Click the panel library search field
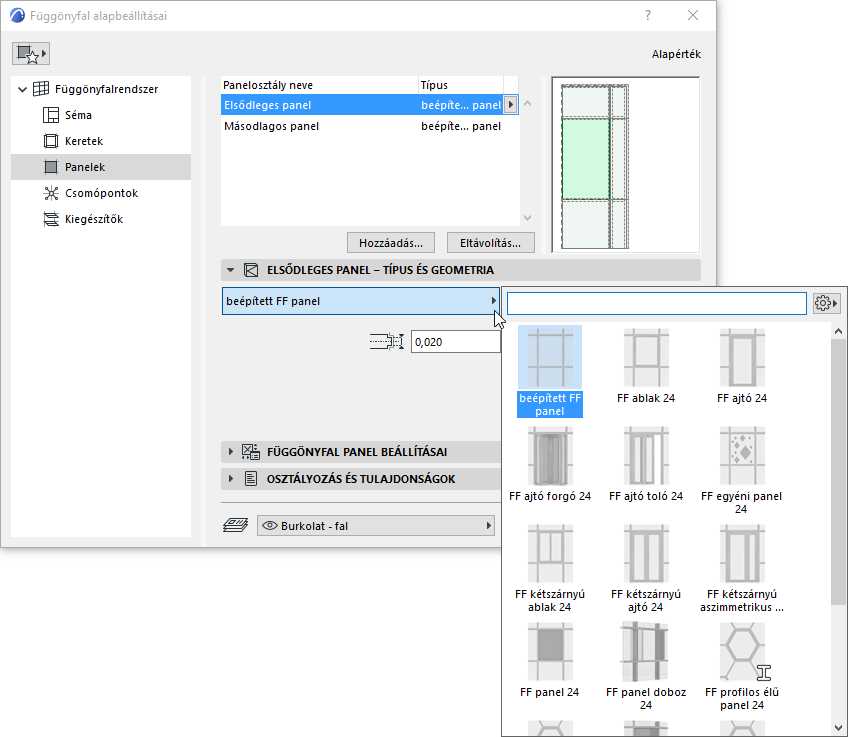This screenshot has width=848, height=737. (x=657, y=303)
